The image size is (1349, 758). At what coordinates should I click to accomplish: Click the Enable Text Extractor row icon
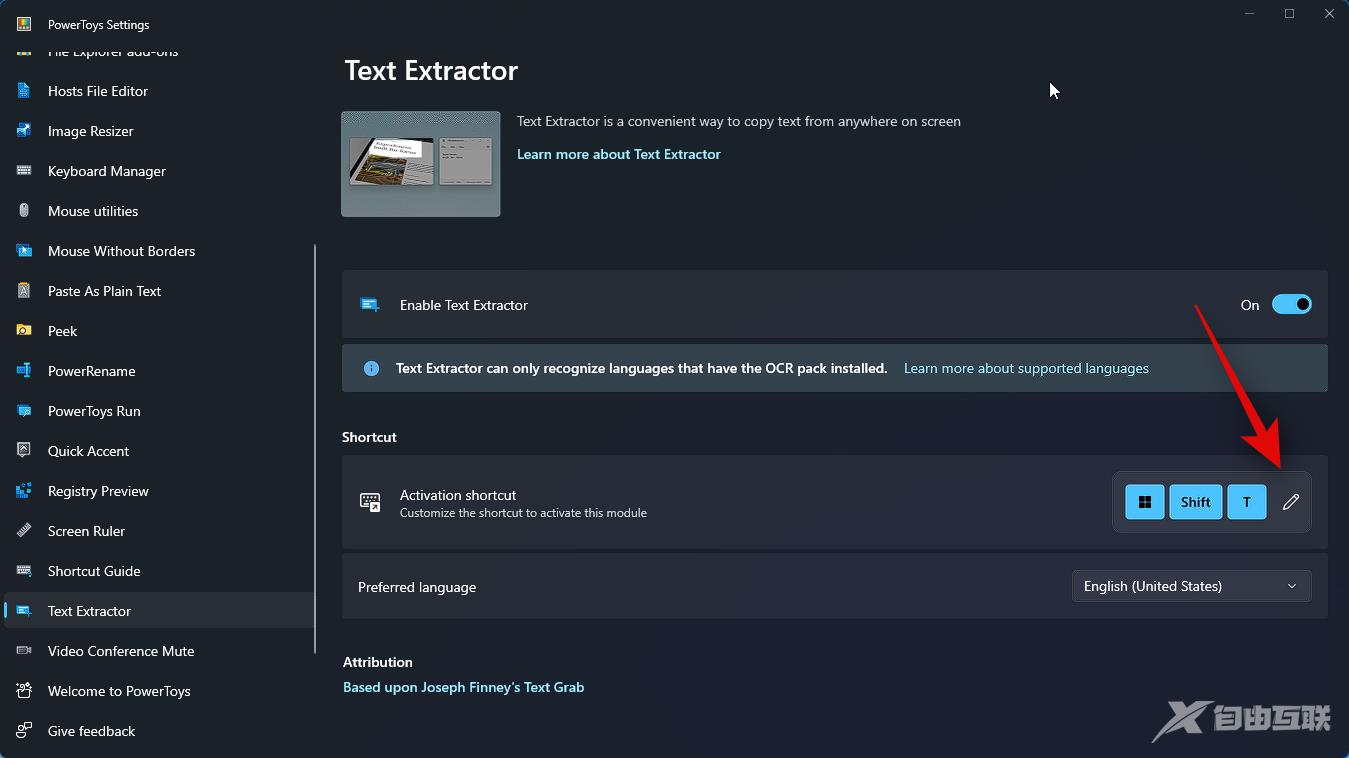[x=370, y=305]
